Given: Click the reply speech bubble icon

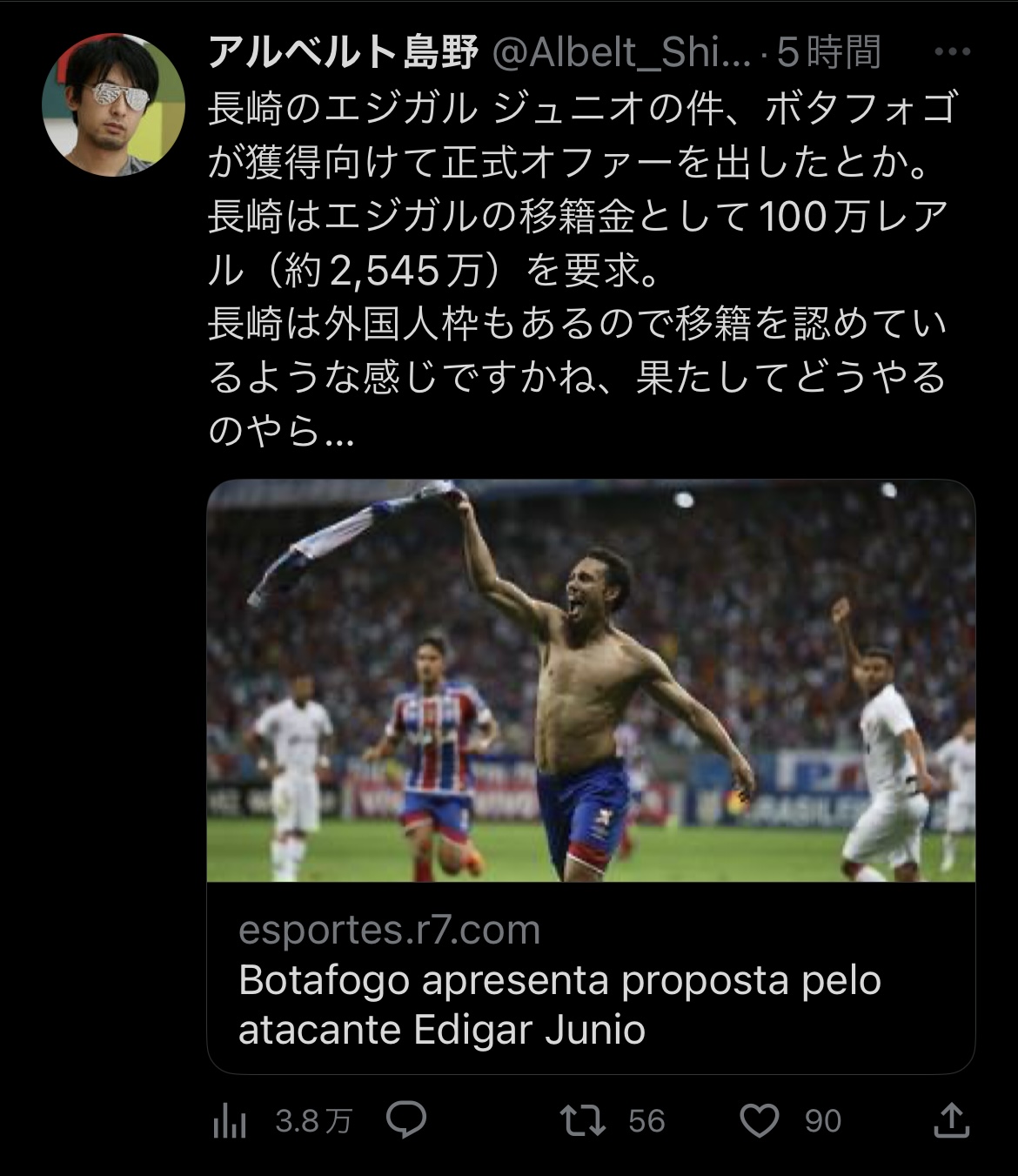Looking at the screenshot, I should pyautogui.click(x=405, y=1120).
